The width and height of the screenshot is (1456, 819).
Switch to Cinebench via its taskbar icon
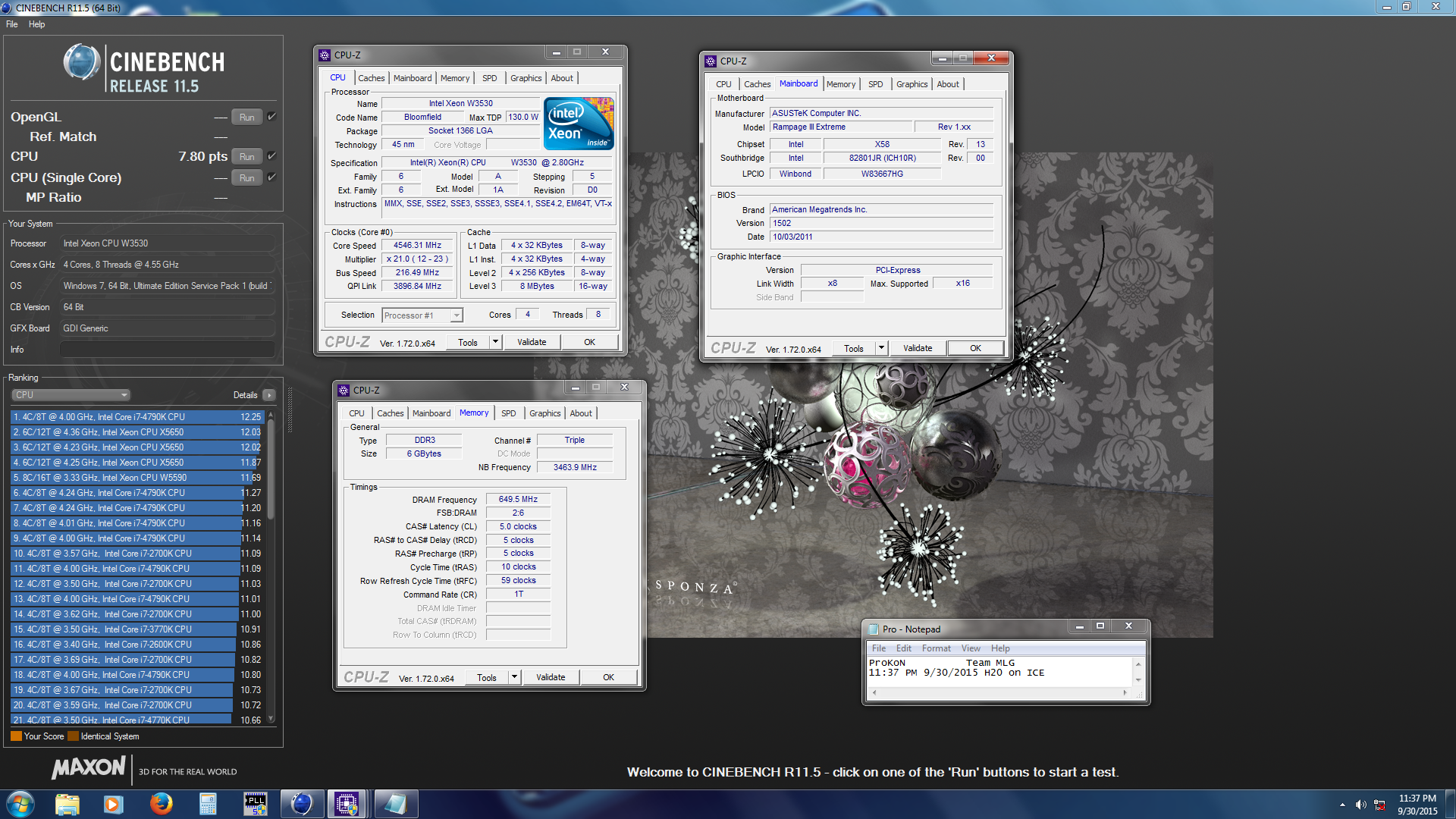pos(302,804)
